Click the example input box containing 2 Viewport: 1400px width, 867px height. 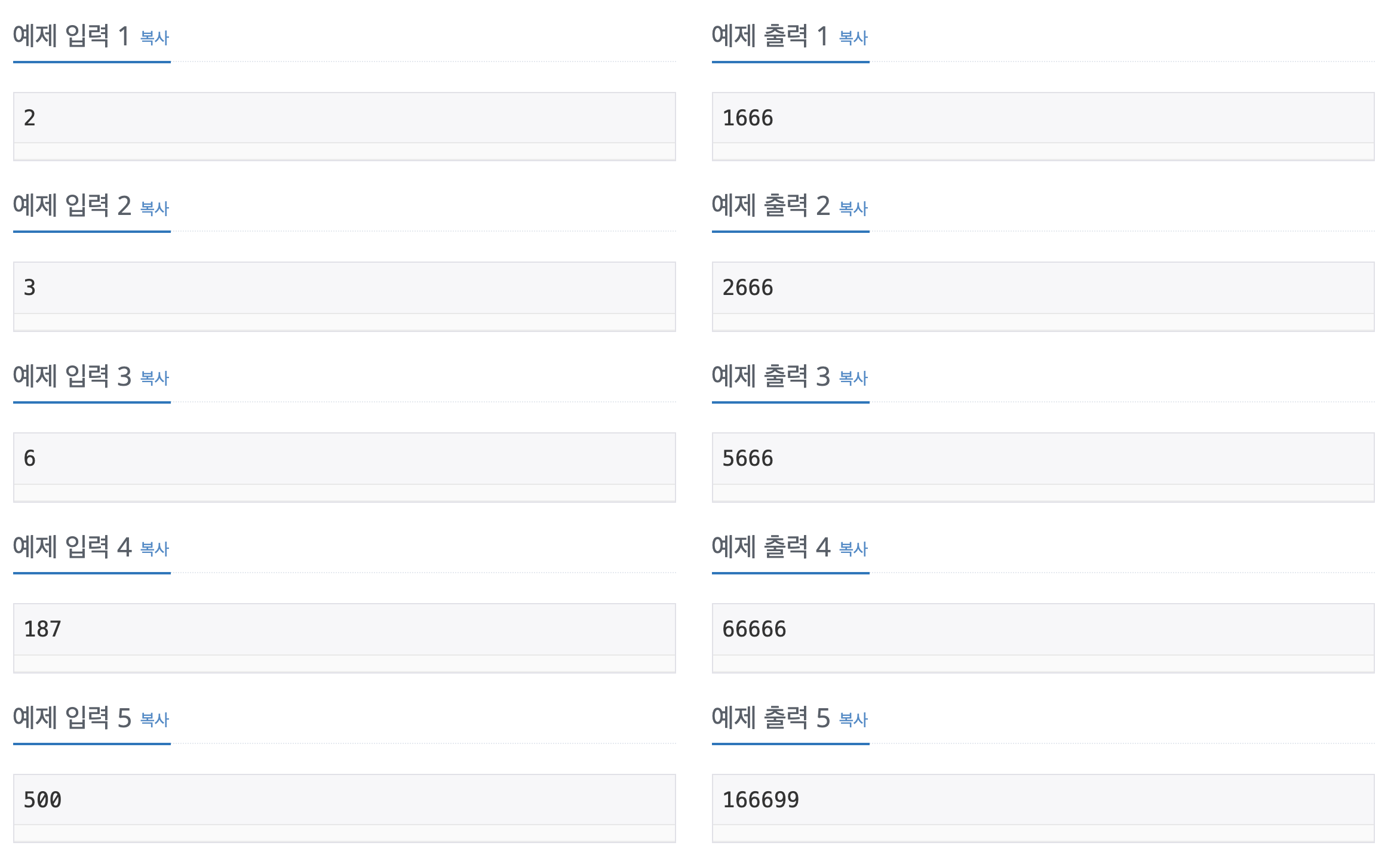[344, 118]
